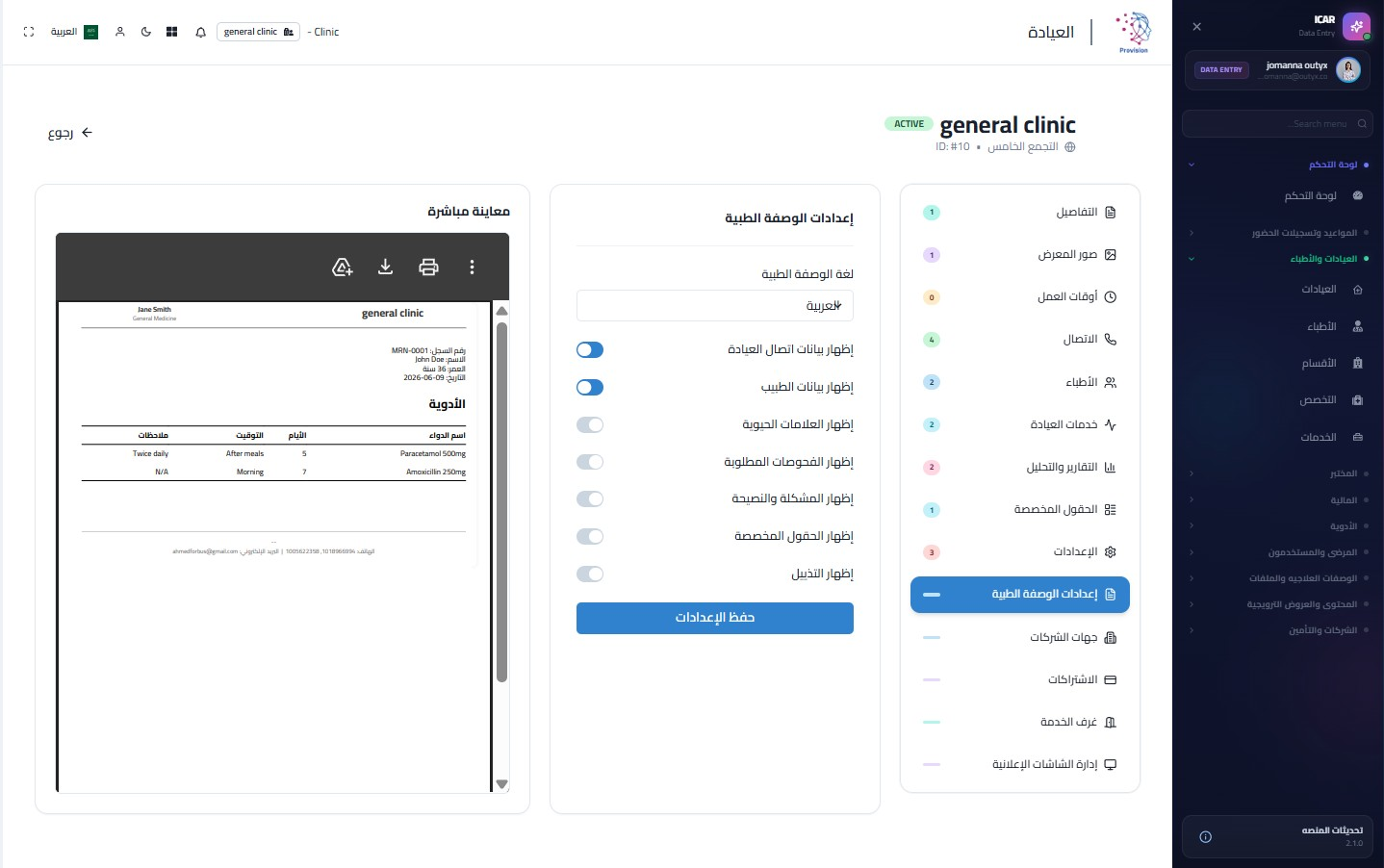Expand the المختبر lab sidebar section

pos(1278,473)
